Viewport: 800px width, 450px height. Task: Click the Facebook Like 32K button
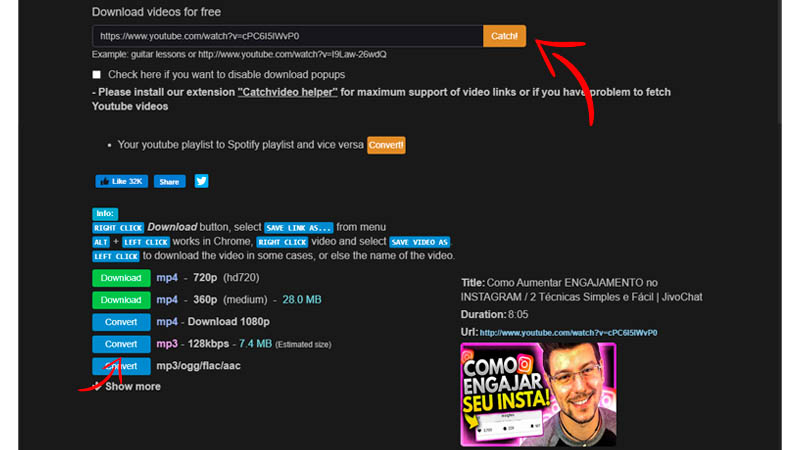121,182
